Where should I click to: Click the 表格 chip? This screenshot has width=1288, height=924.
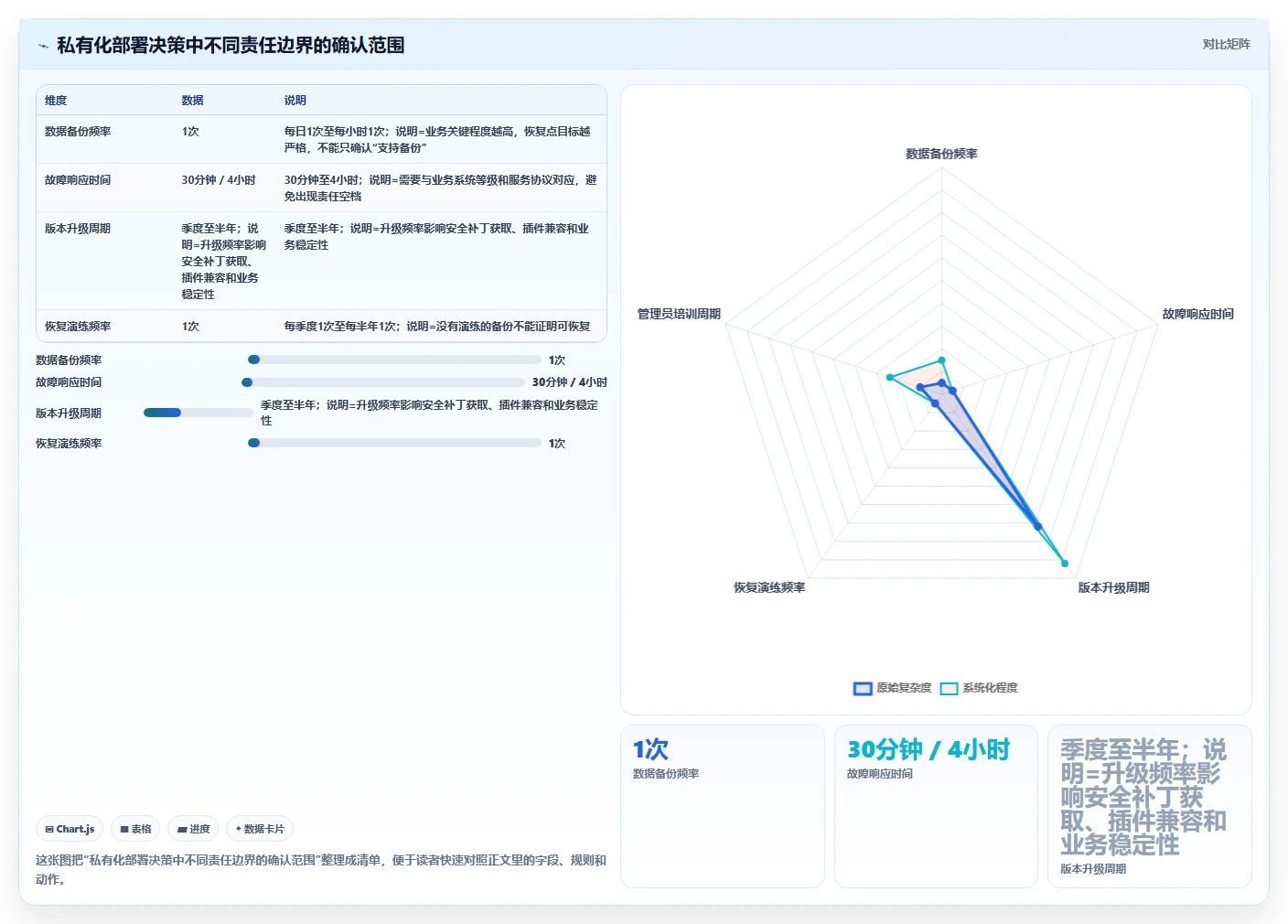pos(135,829)
